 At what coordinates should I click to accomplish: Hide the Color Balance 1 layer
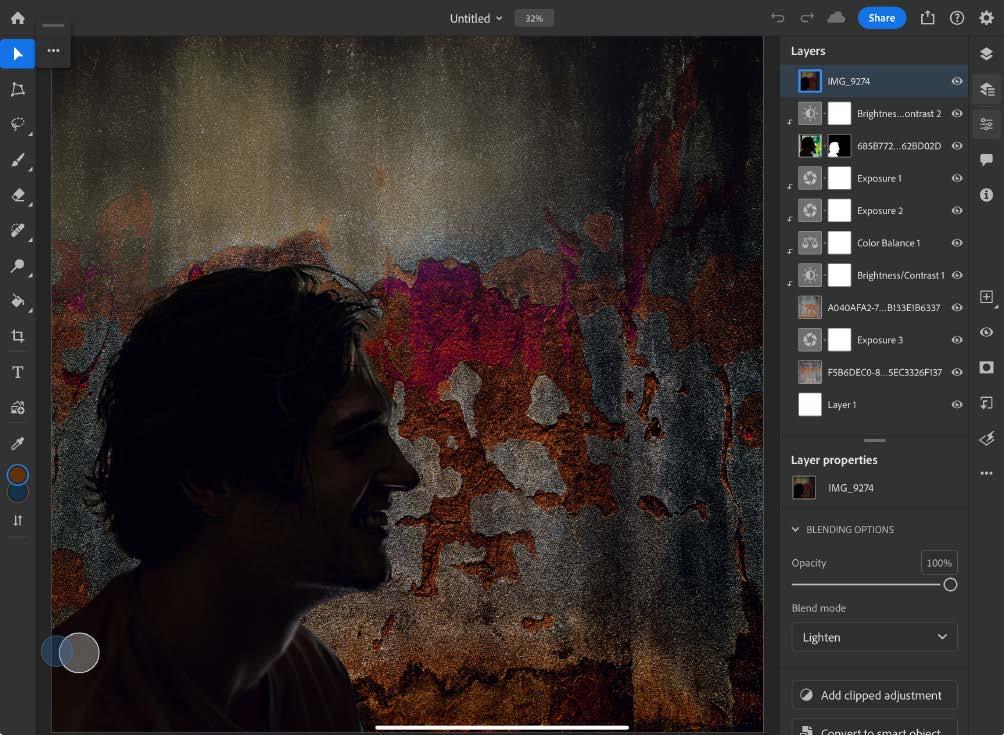pos(957,243)
